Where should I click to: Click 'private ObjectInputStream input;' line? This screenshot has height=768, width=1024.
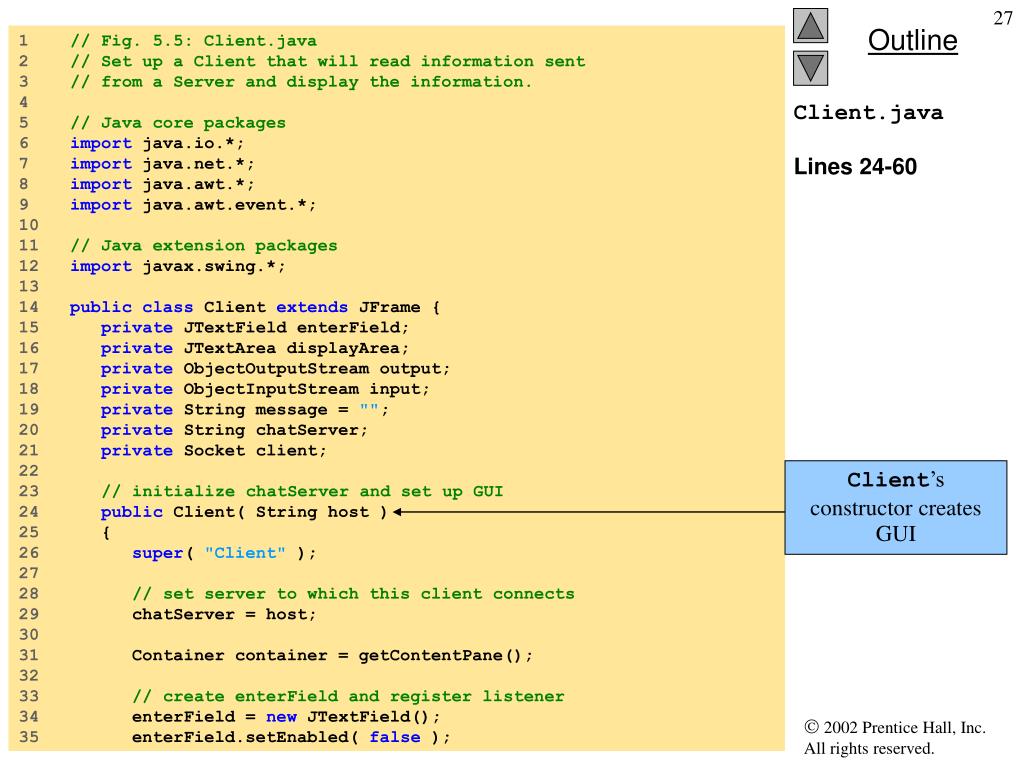[265, 389]
